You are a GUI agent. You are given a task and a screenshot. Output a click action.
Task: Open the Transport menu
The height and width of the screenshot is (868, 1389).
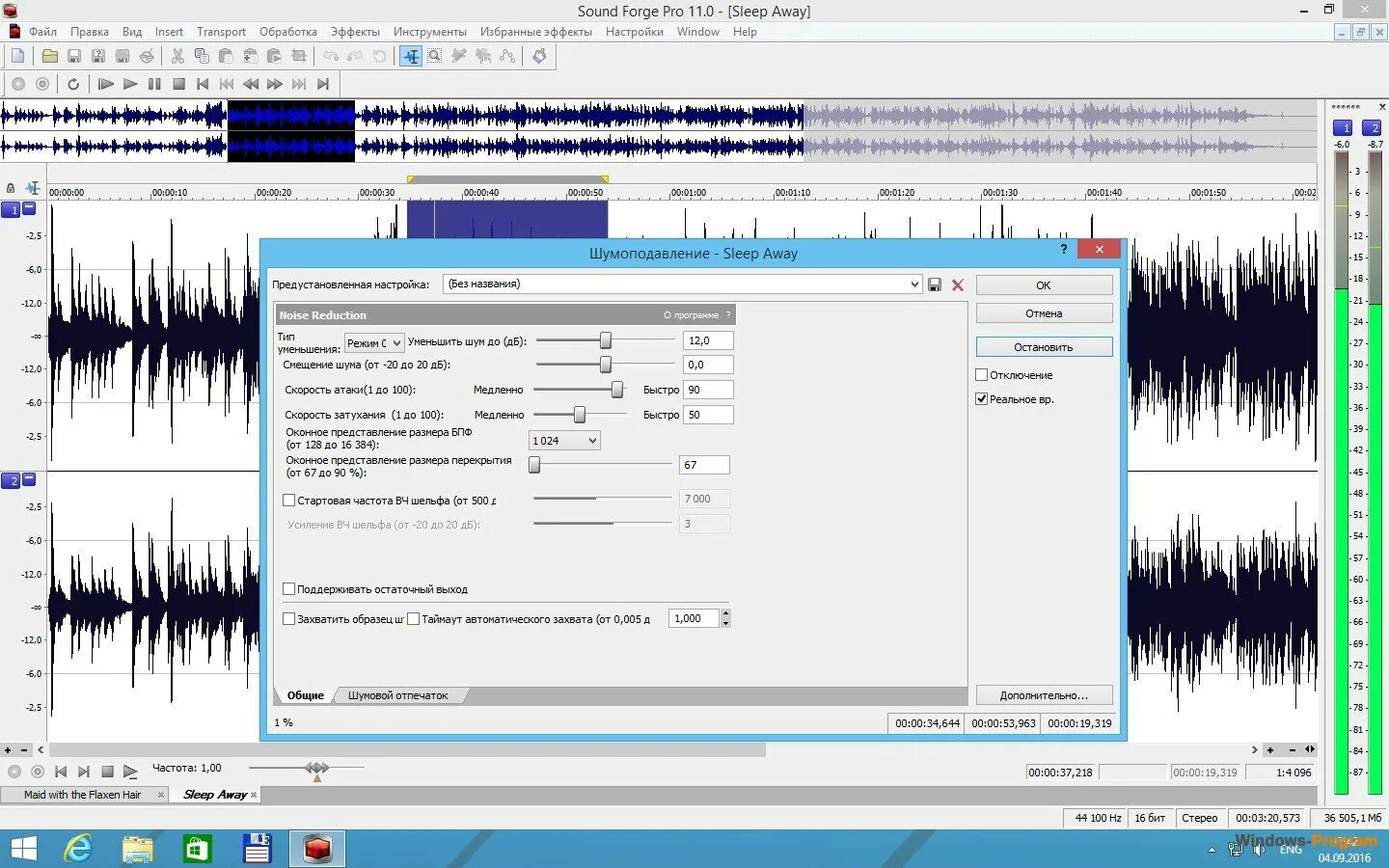coord(221,32)
